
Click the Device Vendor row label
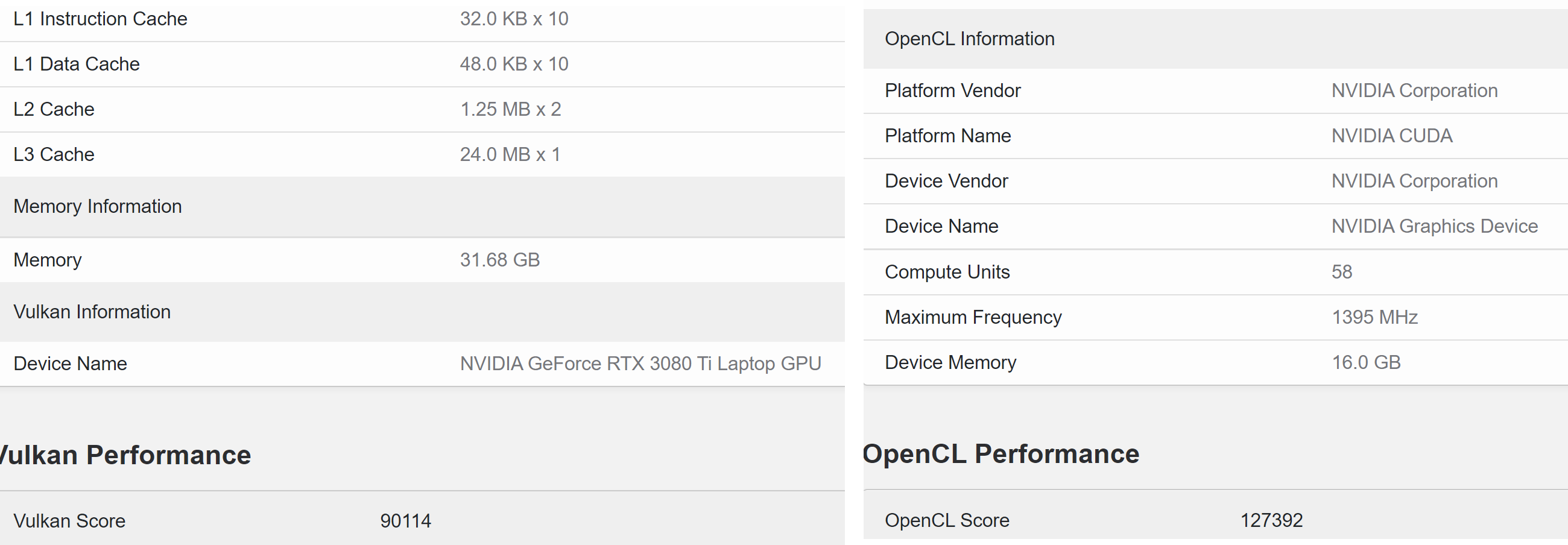click(946, 181)
